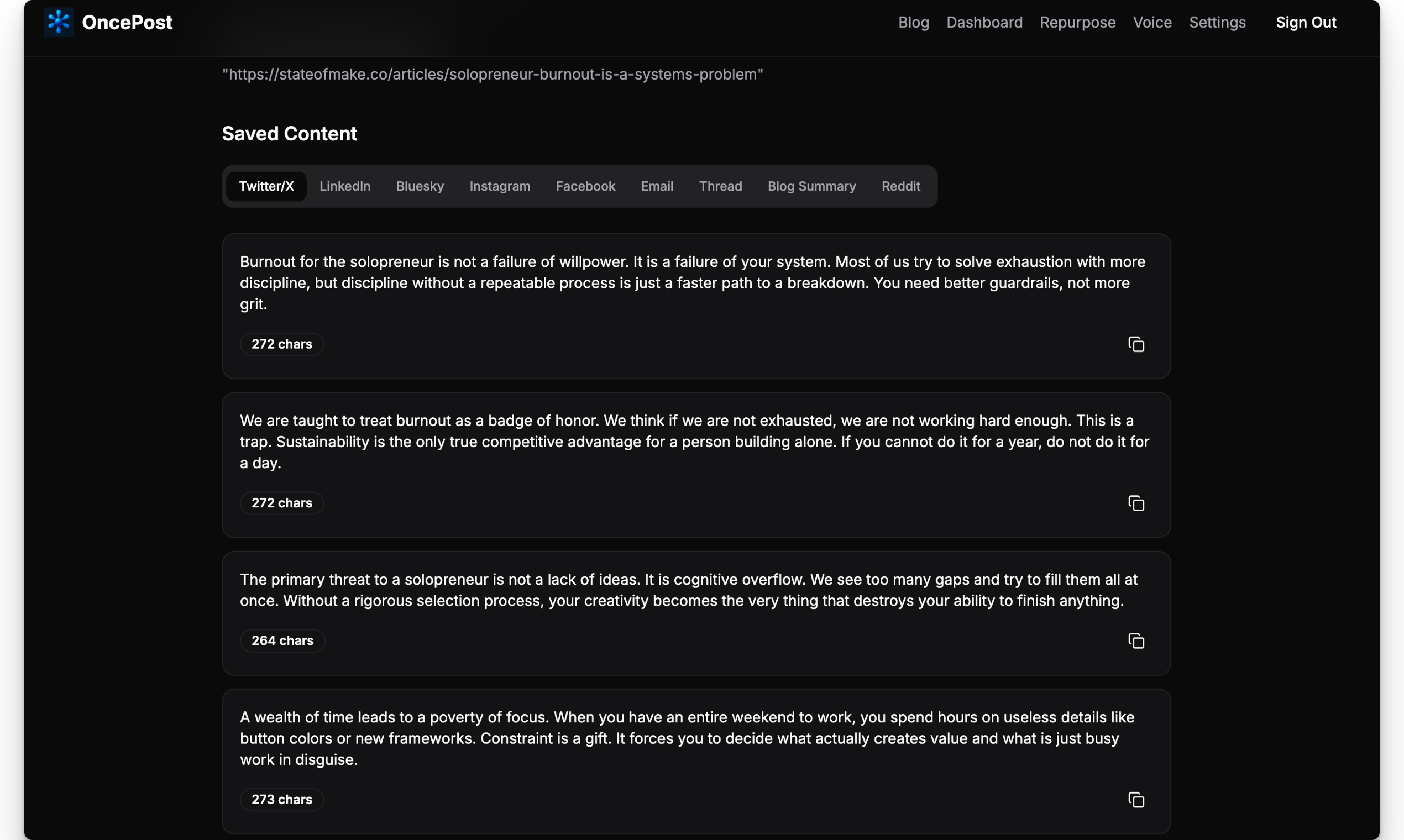Click the 272 chars badge on first tweet

[x=282, y=344]
